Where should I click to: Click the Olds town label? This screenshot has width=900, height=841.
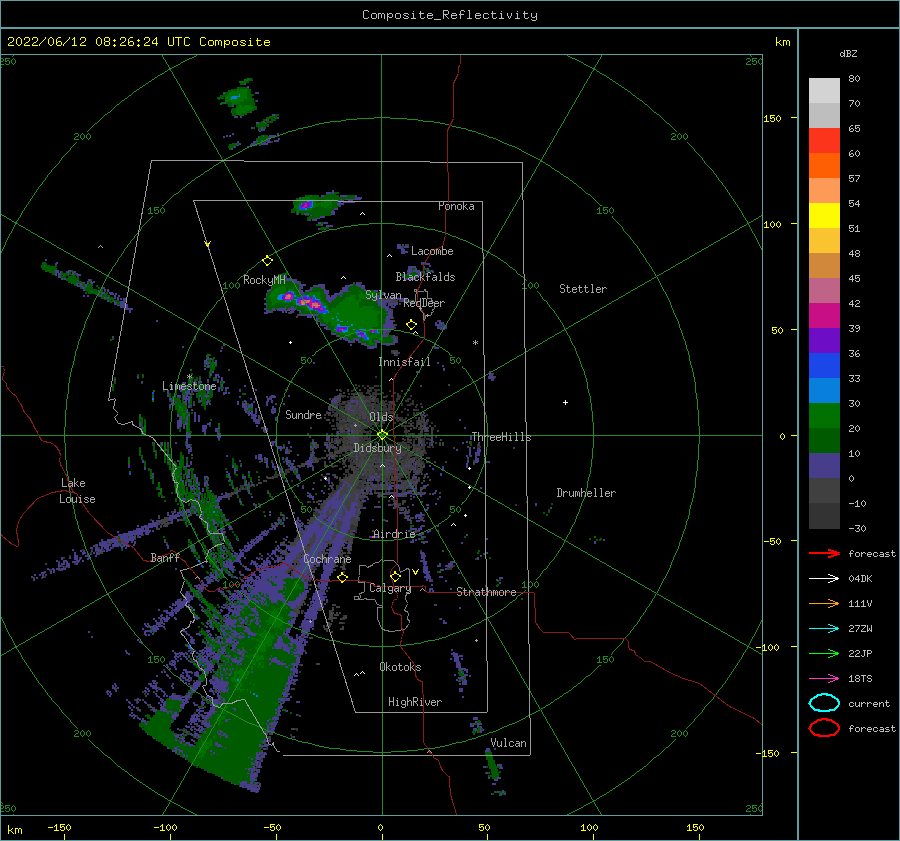pos(381,417)
